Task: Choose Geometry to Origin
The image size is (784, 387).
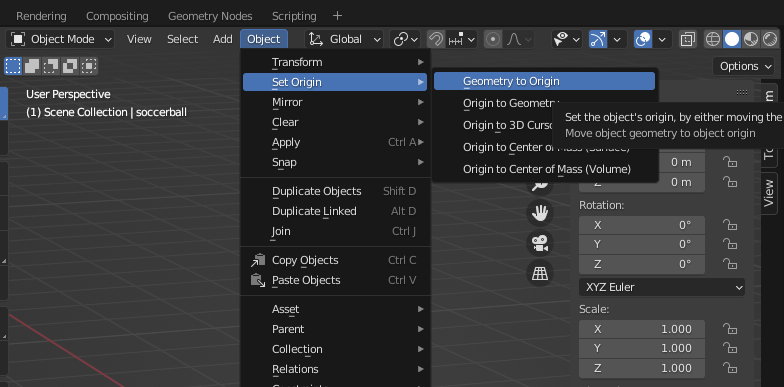Action: (x=544, y=81)
